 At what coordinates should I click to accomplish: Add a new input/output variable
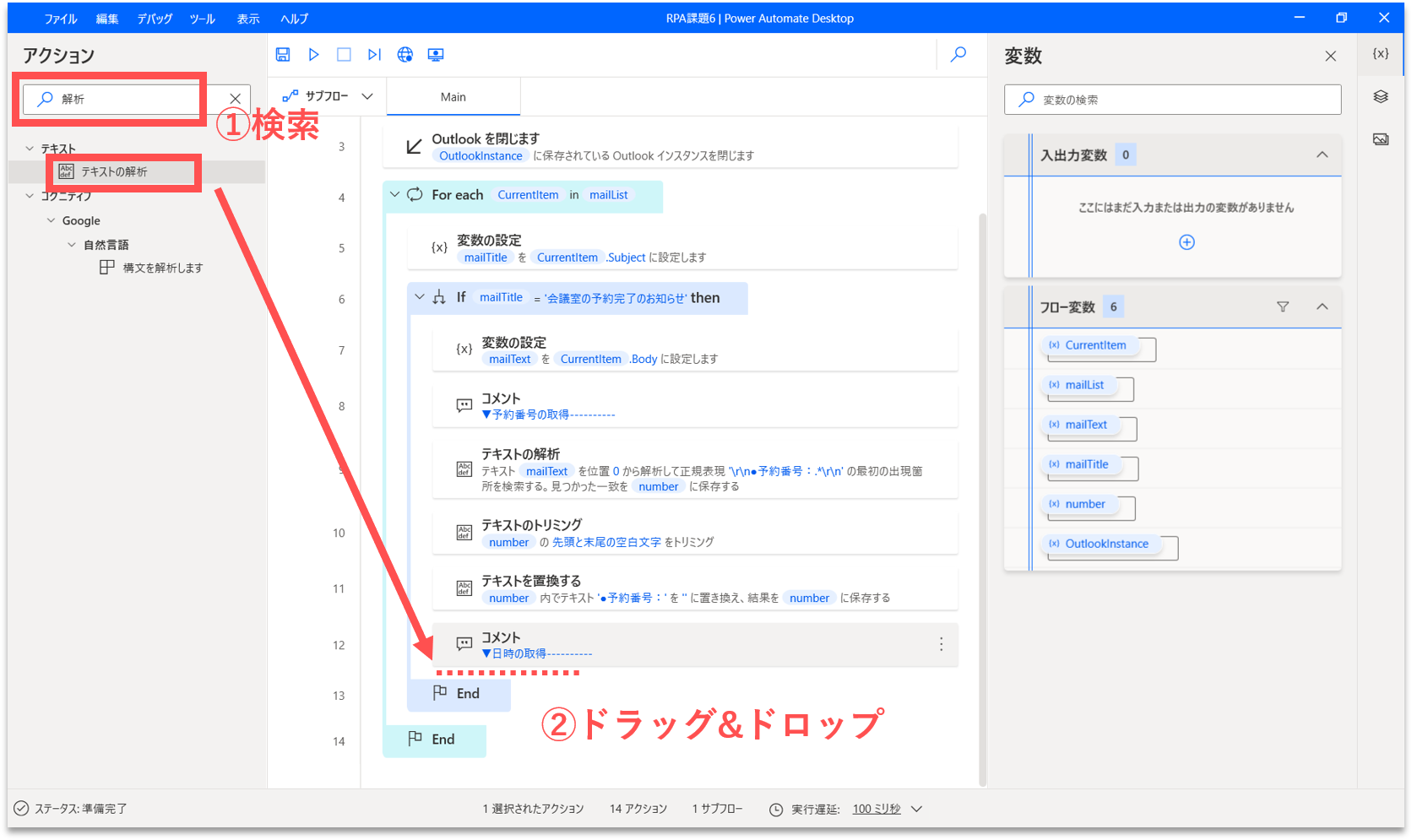[x=1187, y=242]
